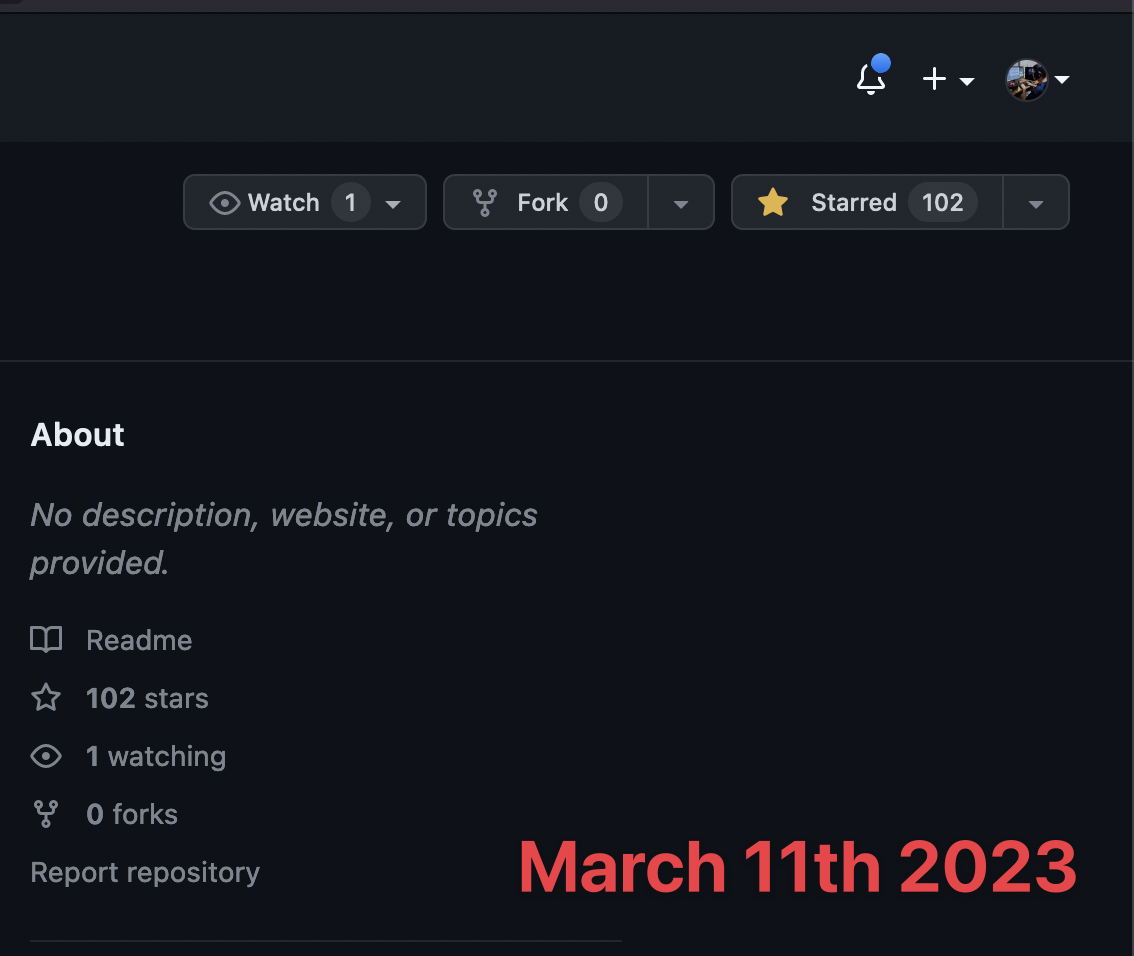The image size is (1134, 956).
Task: View the 102 stars list
Action: click(x=147, y=698)
